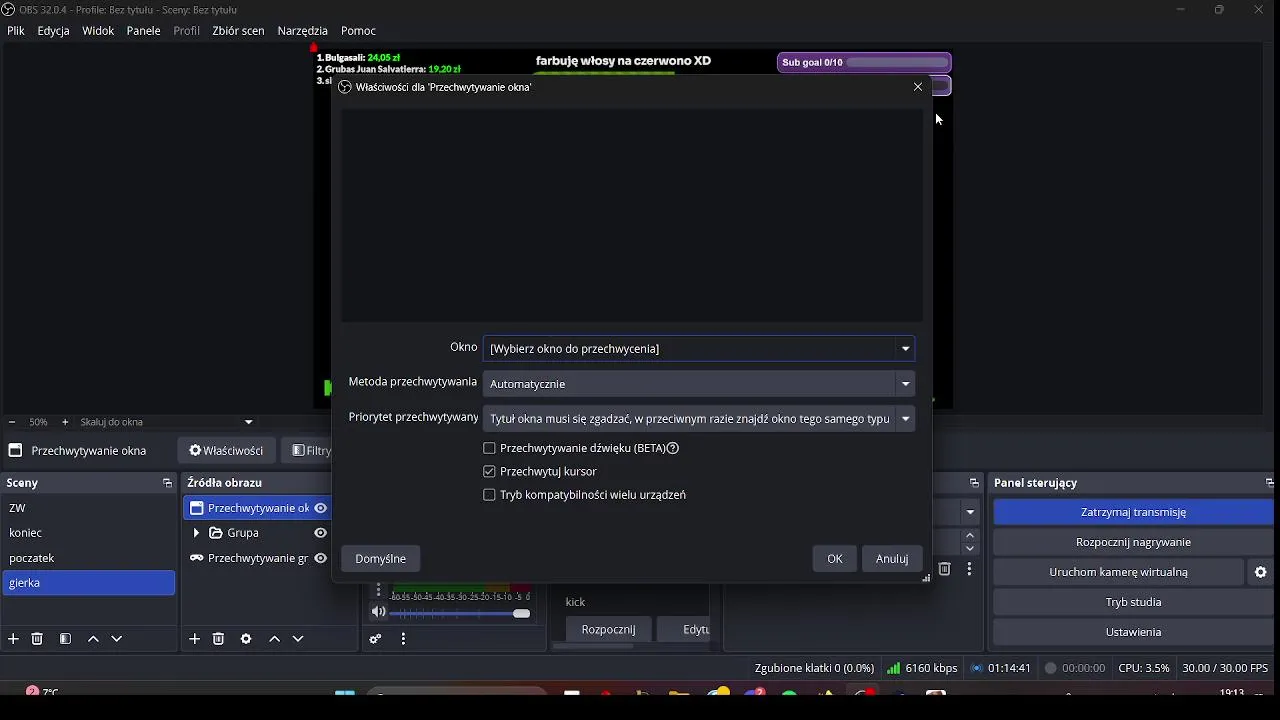Open the Widok menu
The height and width of the screenshot is (720, 1280).
98,31
